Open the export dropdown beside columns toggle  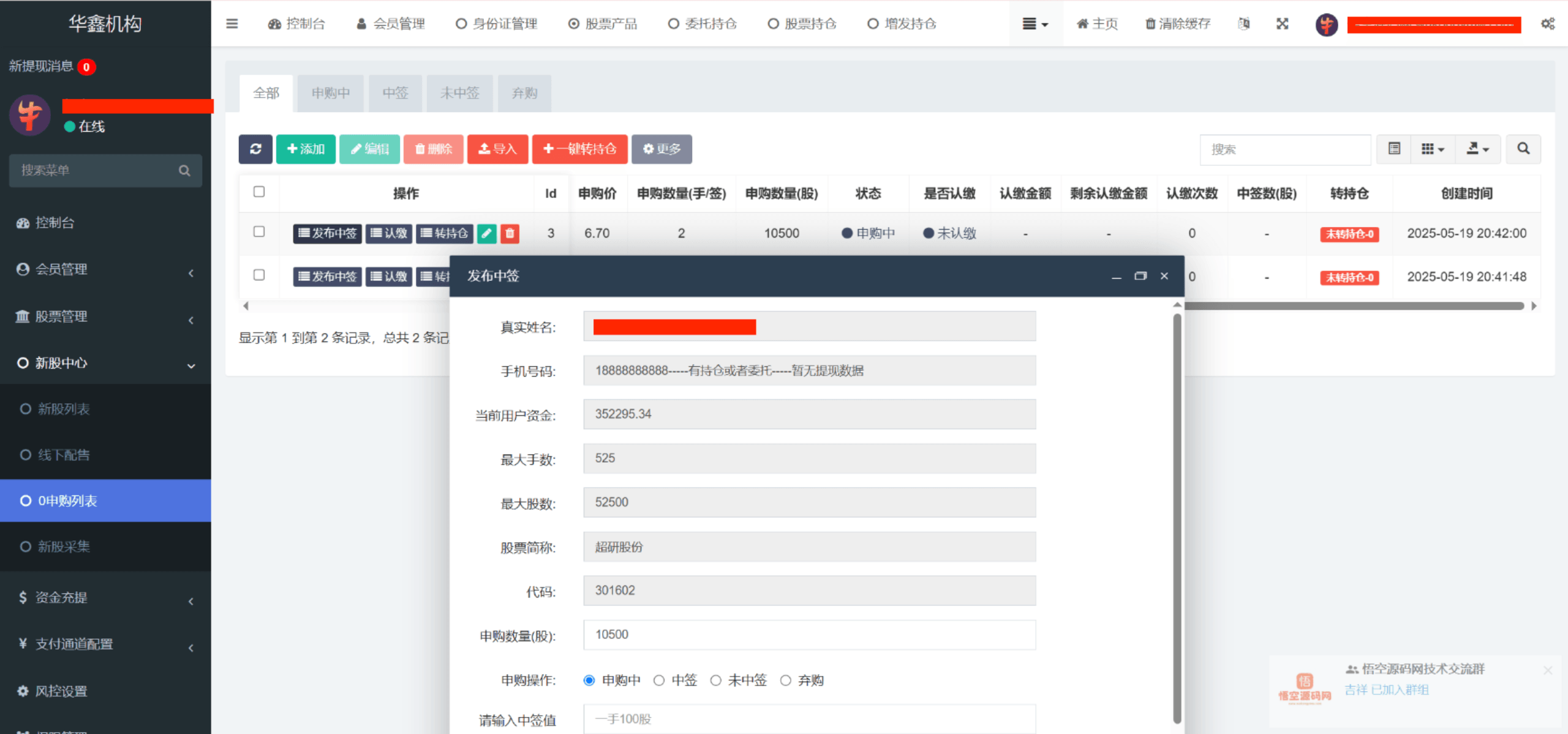1478,149
